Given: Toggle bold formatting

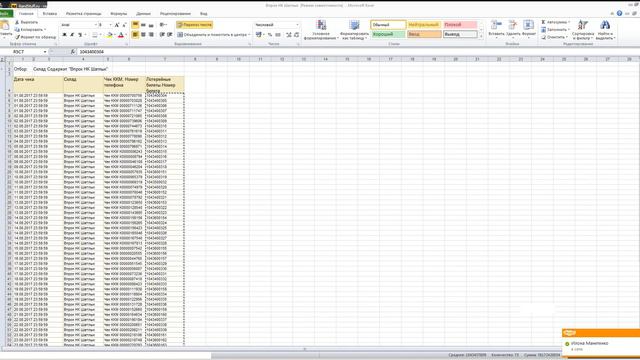Looking at the screenshot, I should point(64,35).
